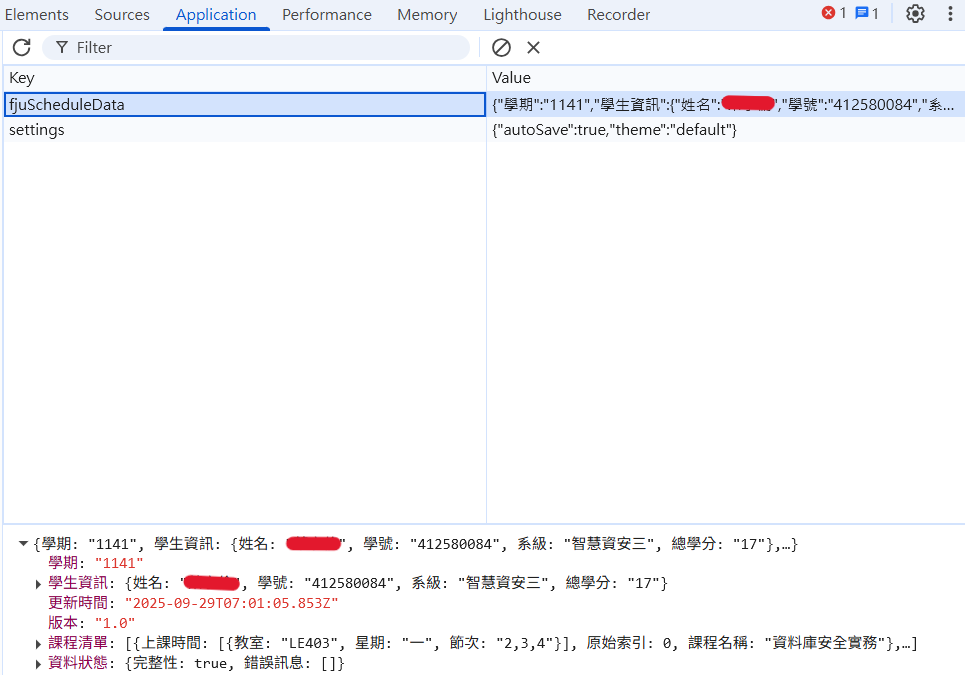Open the DevTools three-dot menu
Screen dimensions: 965x675
pos(950,14)
